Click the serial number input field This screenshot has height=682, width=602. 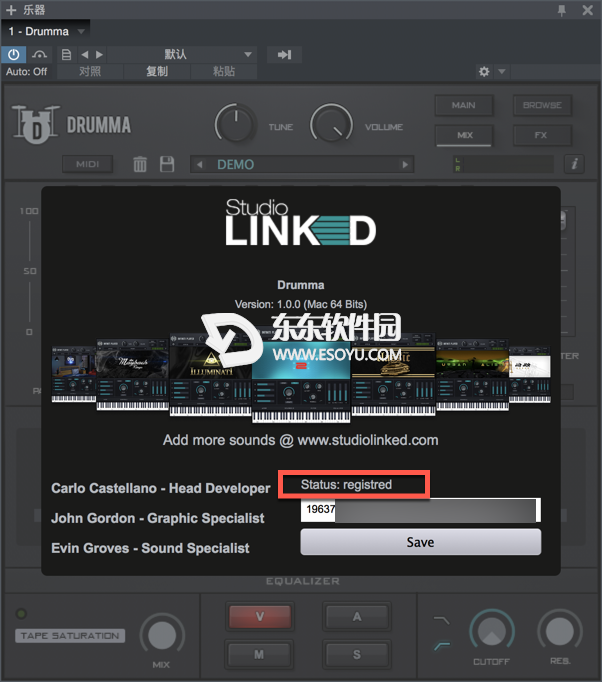click(x=421, y=510)
